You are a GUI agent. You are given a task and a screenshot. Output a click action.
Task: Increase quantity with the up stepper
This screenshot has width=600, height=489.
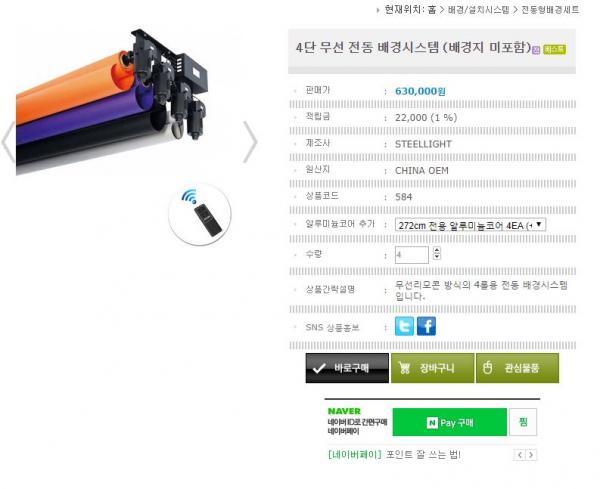(x=437, y=250)
